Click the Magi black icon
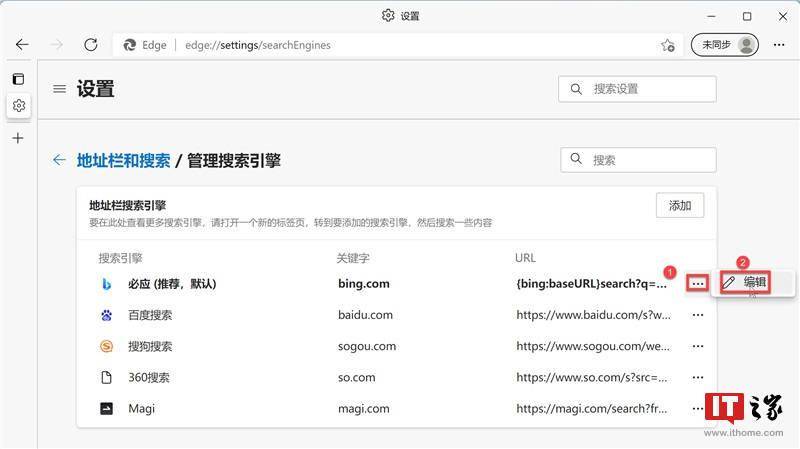The width and height of the screenshot is (800, 449). 106,409
